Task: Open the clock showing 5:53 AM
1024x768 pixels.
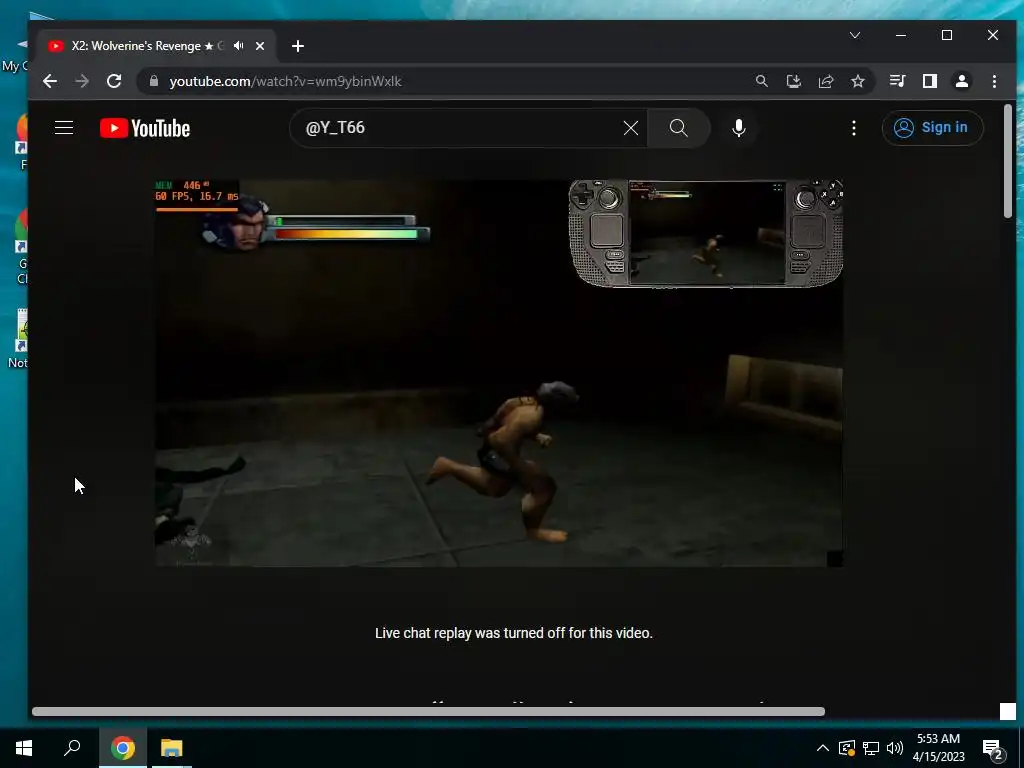Action: pos(938,748)
